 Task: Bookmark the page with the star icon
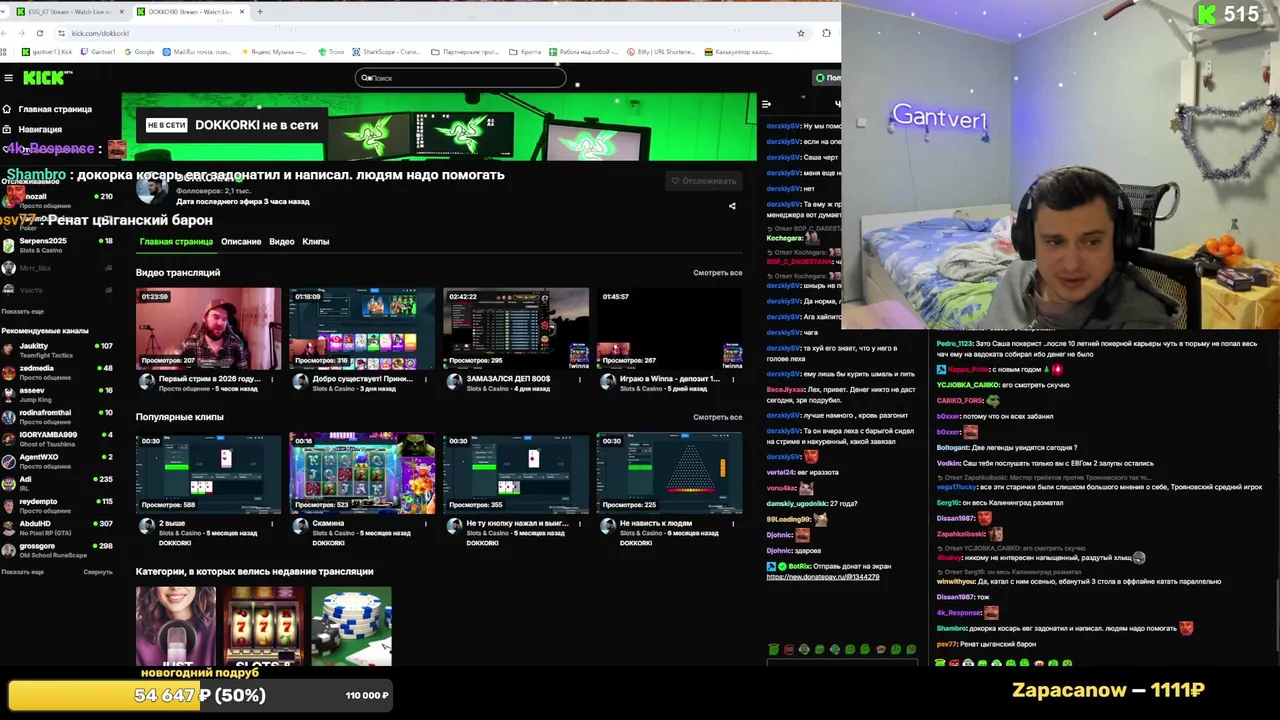(x=801, y=33)
